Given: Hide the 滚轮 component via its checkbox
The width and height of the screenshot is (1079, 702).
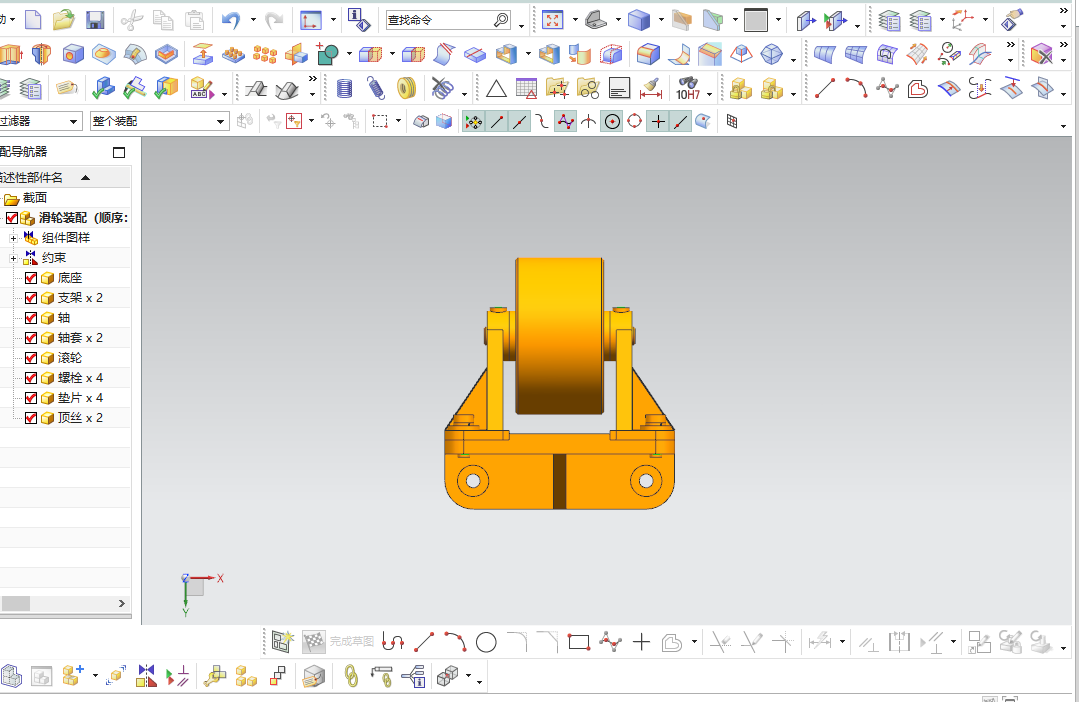Looking at the screenshot, I should tap(31, 358).
